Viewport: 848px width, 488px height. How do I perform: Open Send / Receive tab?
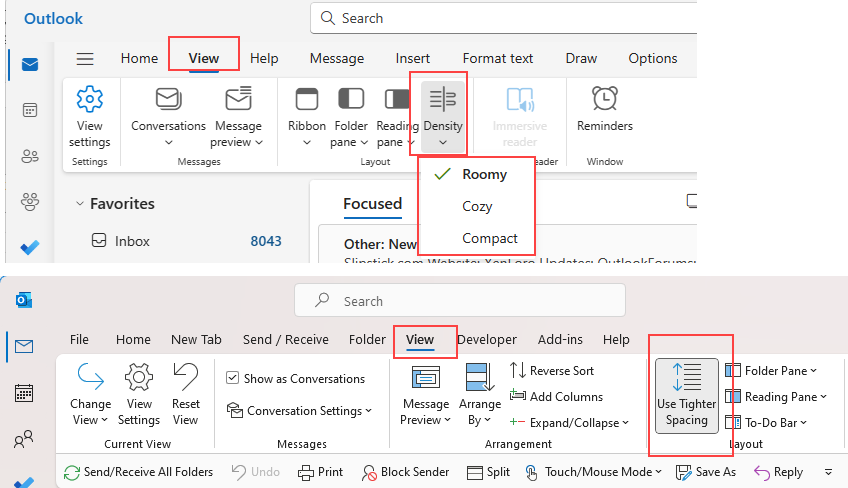(286, 340)
